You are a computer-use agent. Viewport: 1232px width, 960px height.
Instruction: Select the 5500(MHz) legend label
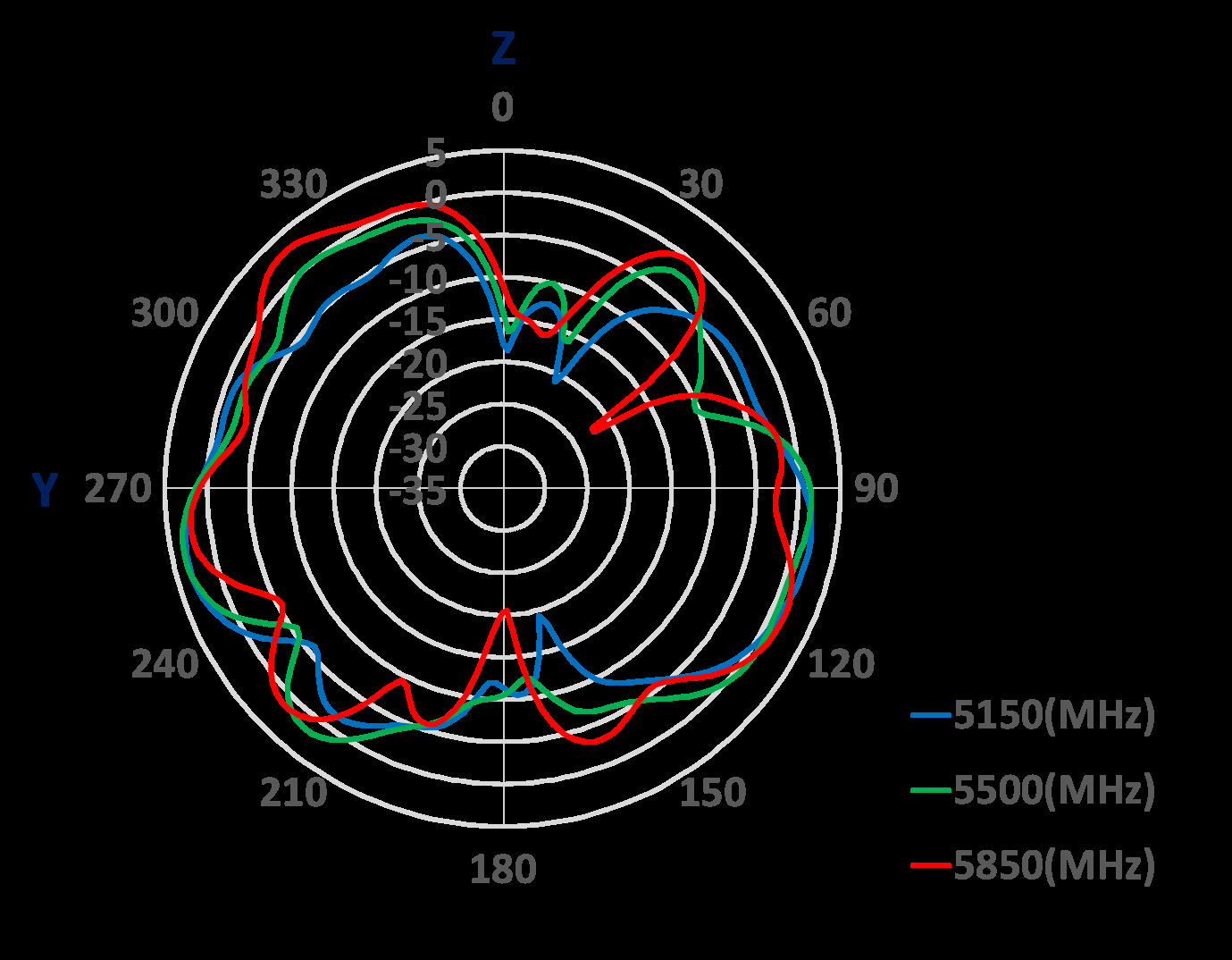pos(1054,790)
